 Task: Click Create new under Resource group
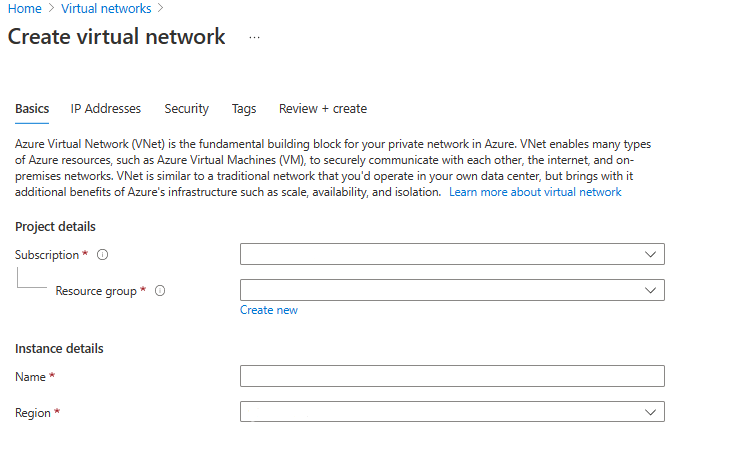point(268,310)
